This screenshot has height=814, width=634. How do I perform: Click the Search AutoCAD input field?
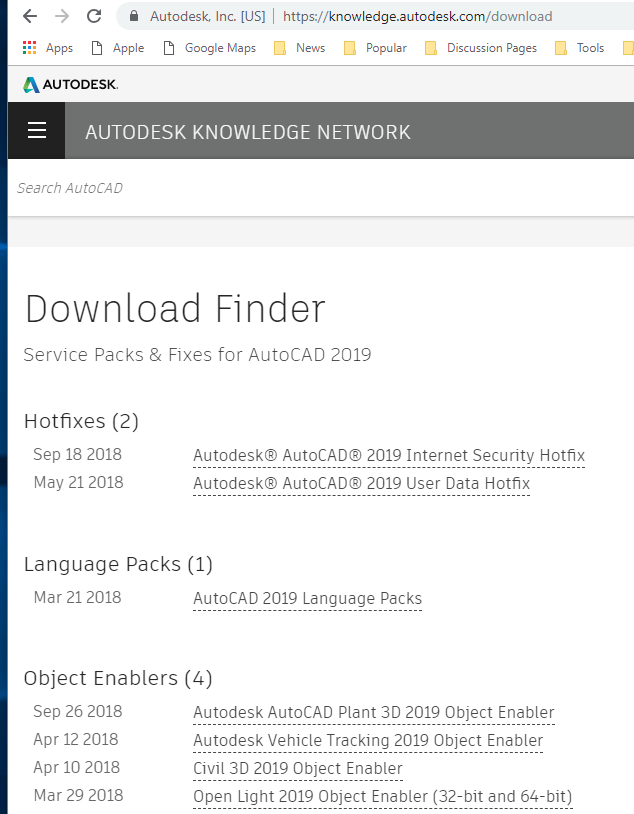(300, 188)
